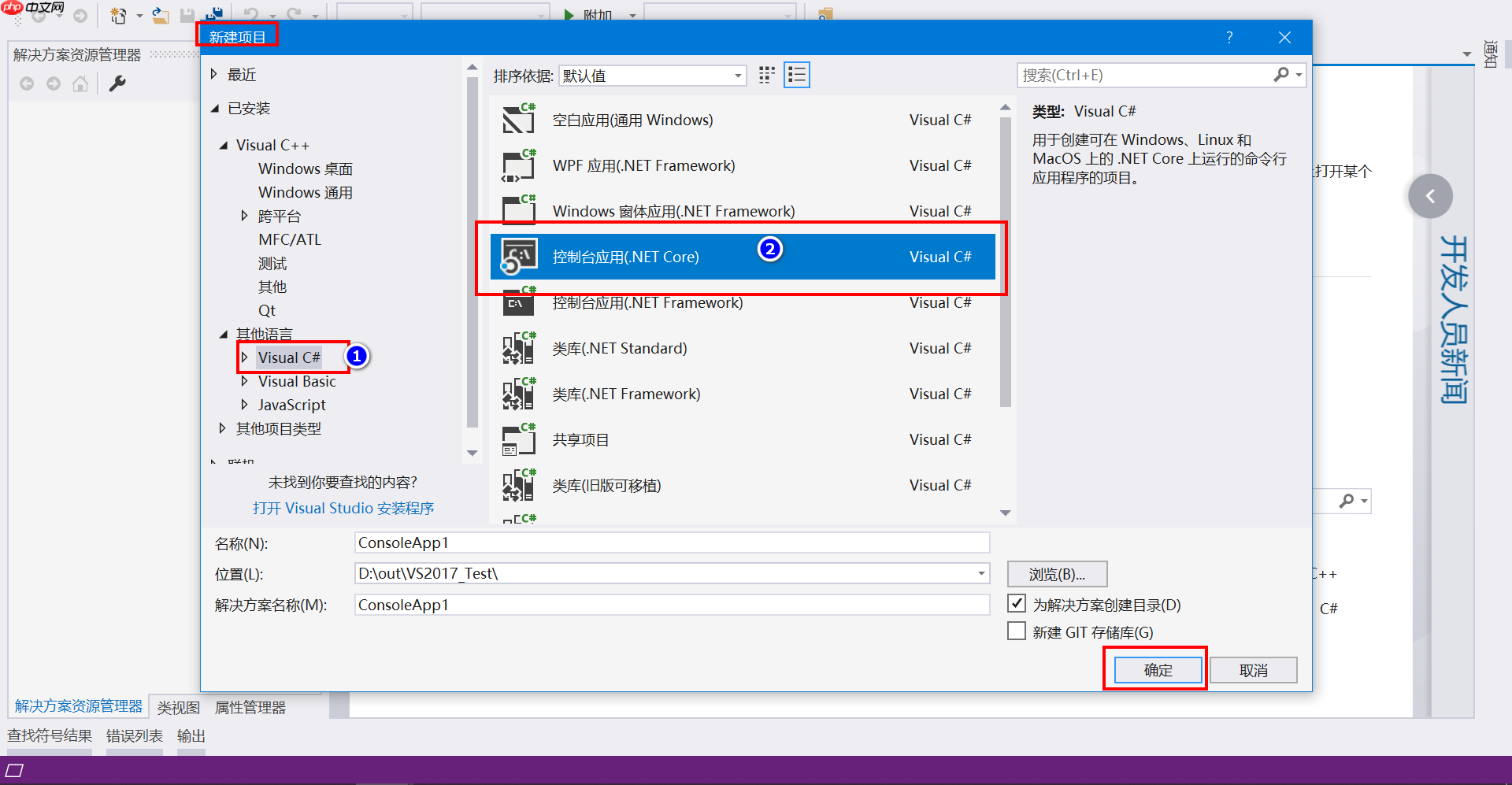Expand the Visual Basic node arrow
1512x785 pixels.
(x=244, y=381)
